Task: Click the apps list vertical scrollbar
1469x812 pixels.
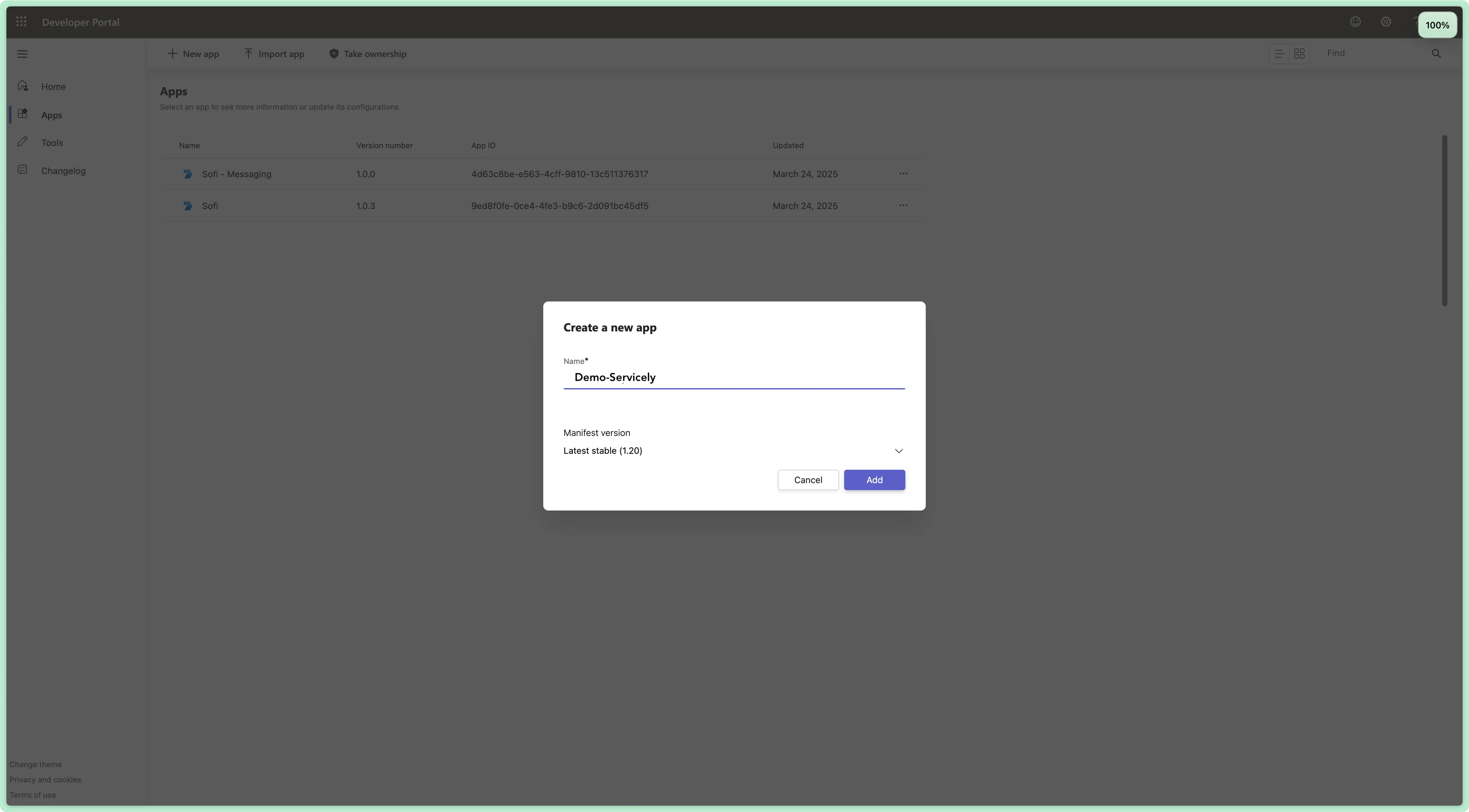Action: (x=1445, y=220)
